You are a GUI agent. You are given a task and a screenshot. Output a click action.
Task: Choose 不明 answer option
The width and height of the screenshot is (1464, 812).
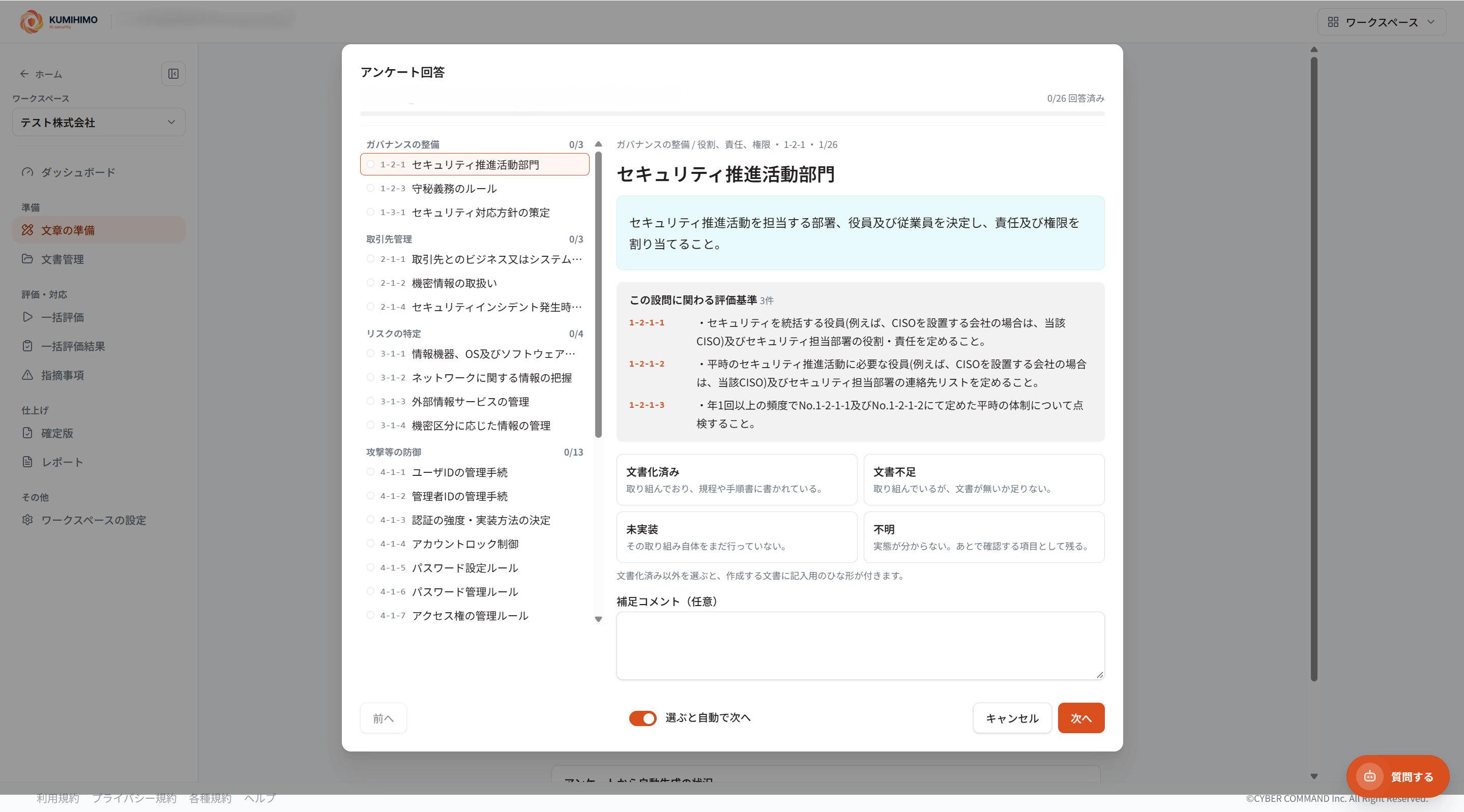pyautogui.click(x=984, y=537)
